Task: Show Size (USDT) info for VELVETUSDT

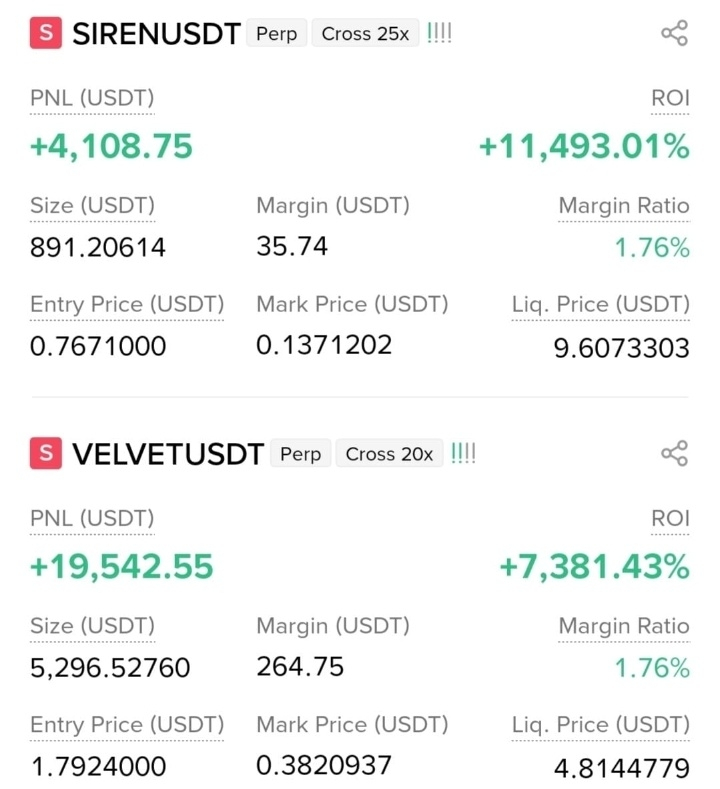Action: (93, 626)
